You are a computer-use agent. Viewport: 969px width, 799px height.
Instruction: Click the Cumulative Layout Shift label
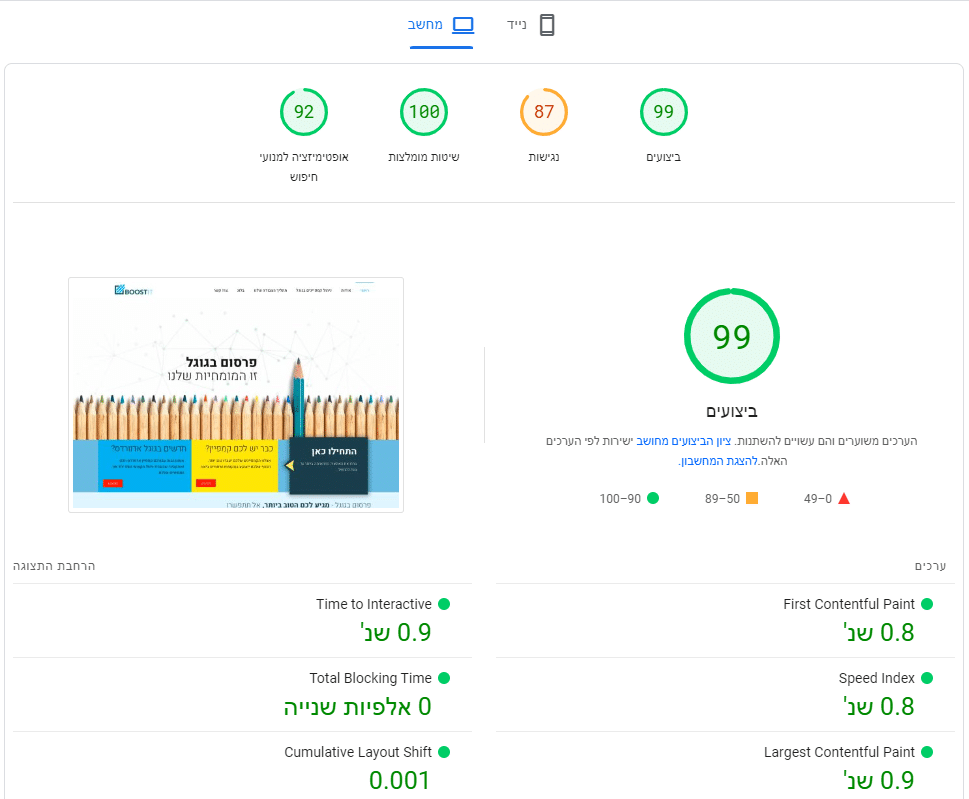tap(358, 752)
